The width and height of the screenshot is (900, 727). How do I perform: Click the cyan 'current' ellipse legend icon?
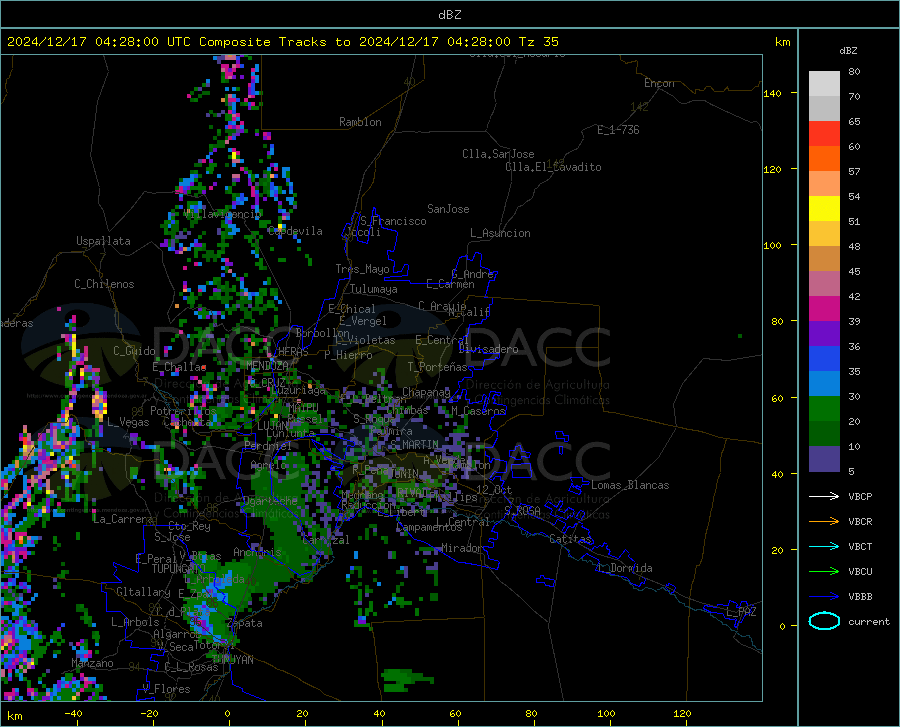(x=824, y=621)
